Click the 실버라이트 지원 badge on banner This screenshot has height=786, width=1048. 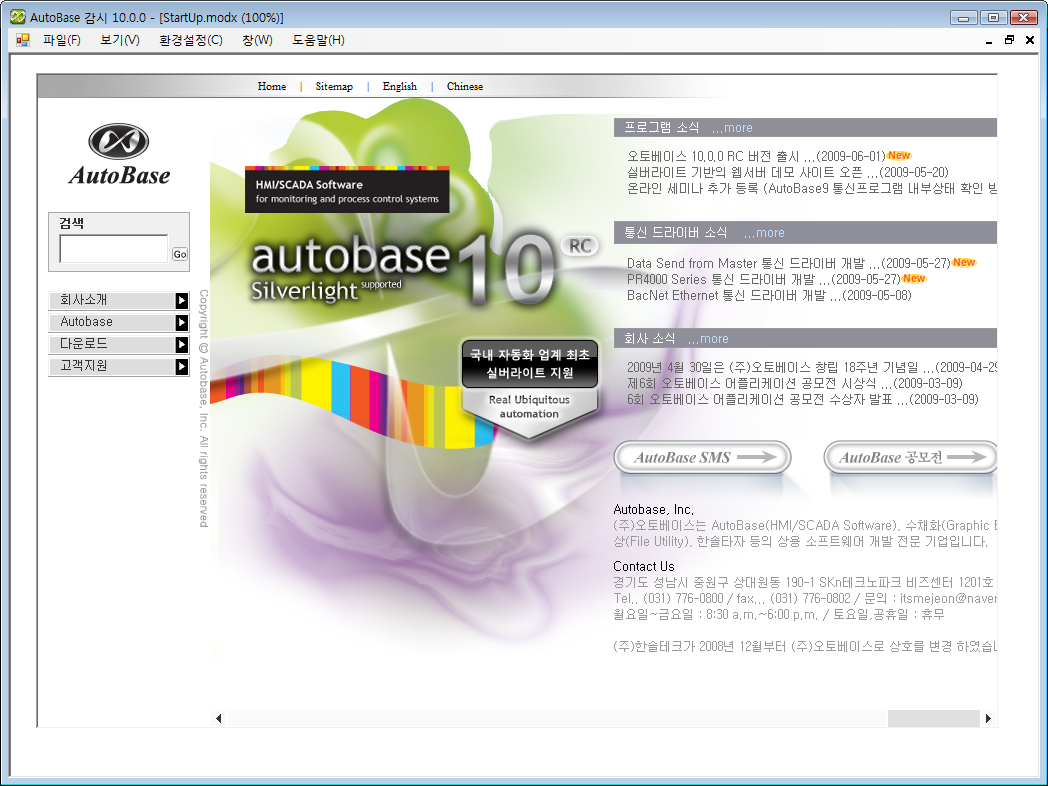click(x=529, y=364)
